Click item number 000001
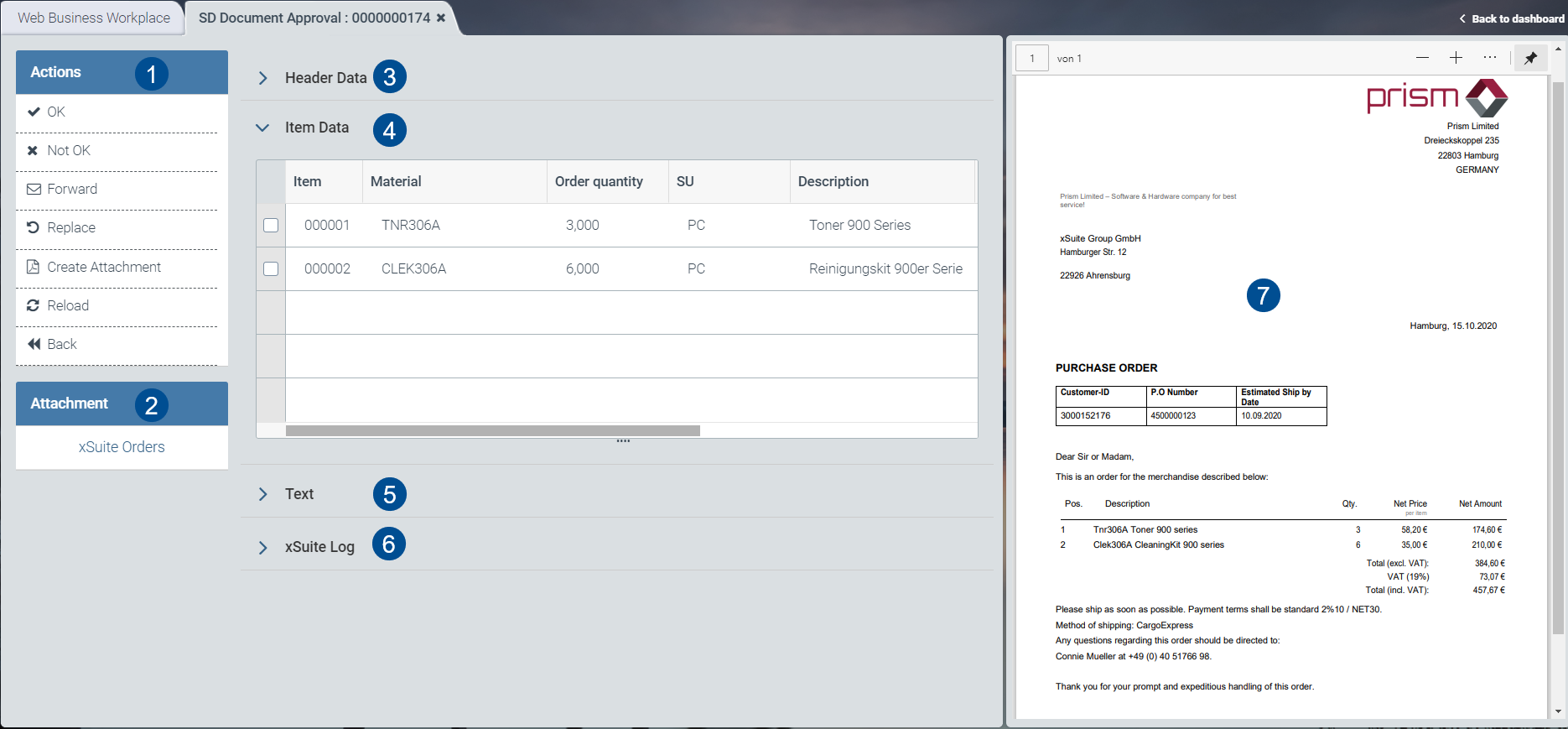Viewport: 1568px width, 729px height. point(327,225)
